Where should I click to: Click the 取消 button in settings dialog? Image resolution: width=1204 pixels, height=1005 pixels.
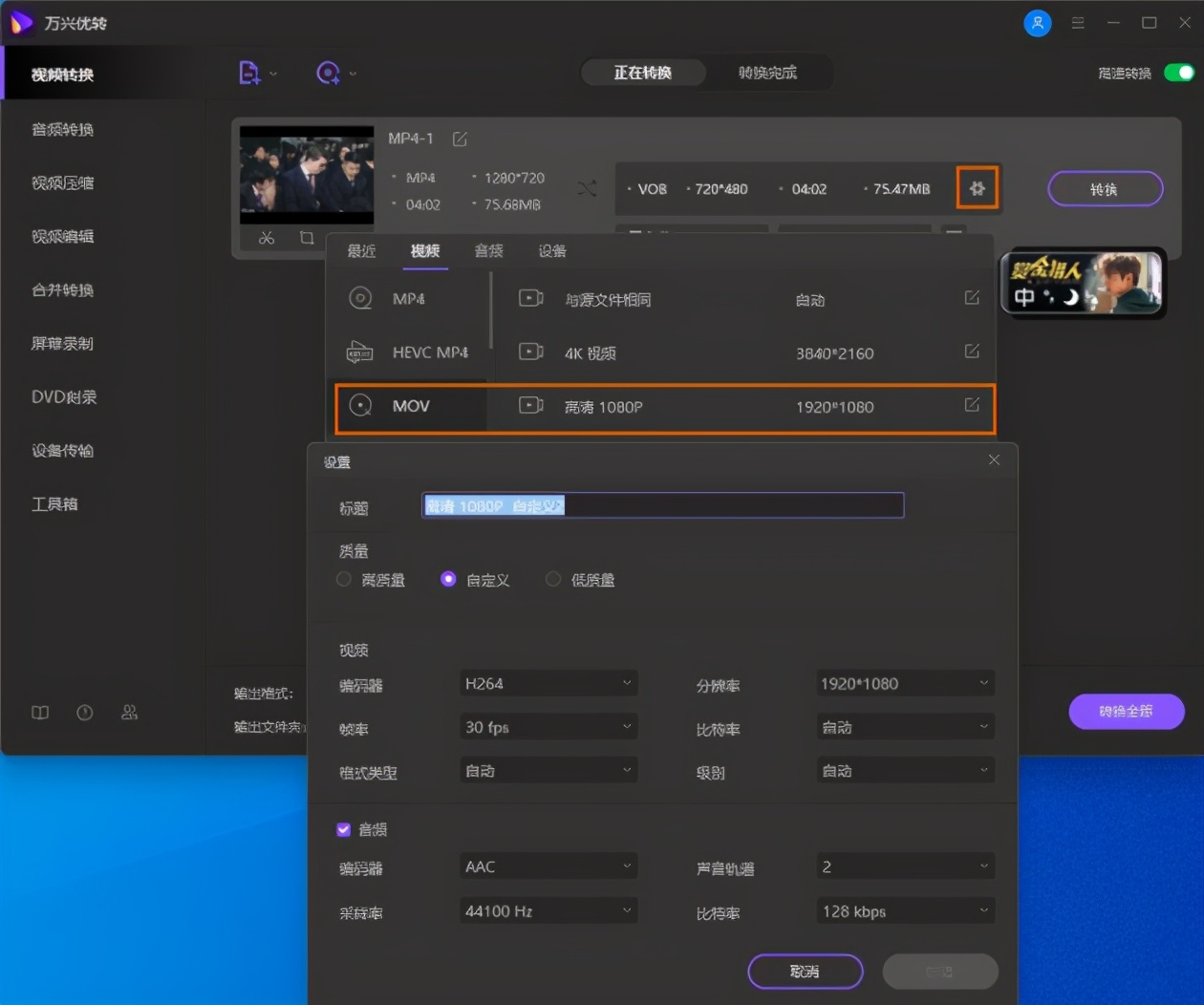[805, 971]
